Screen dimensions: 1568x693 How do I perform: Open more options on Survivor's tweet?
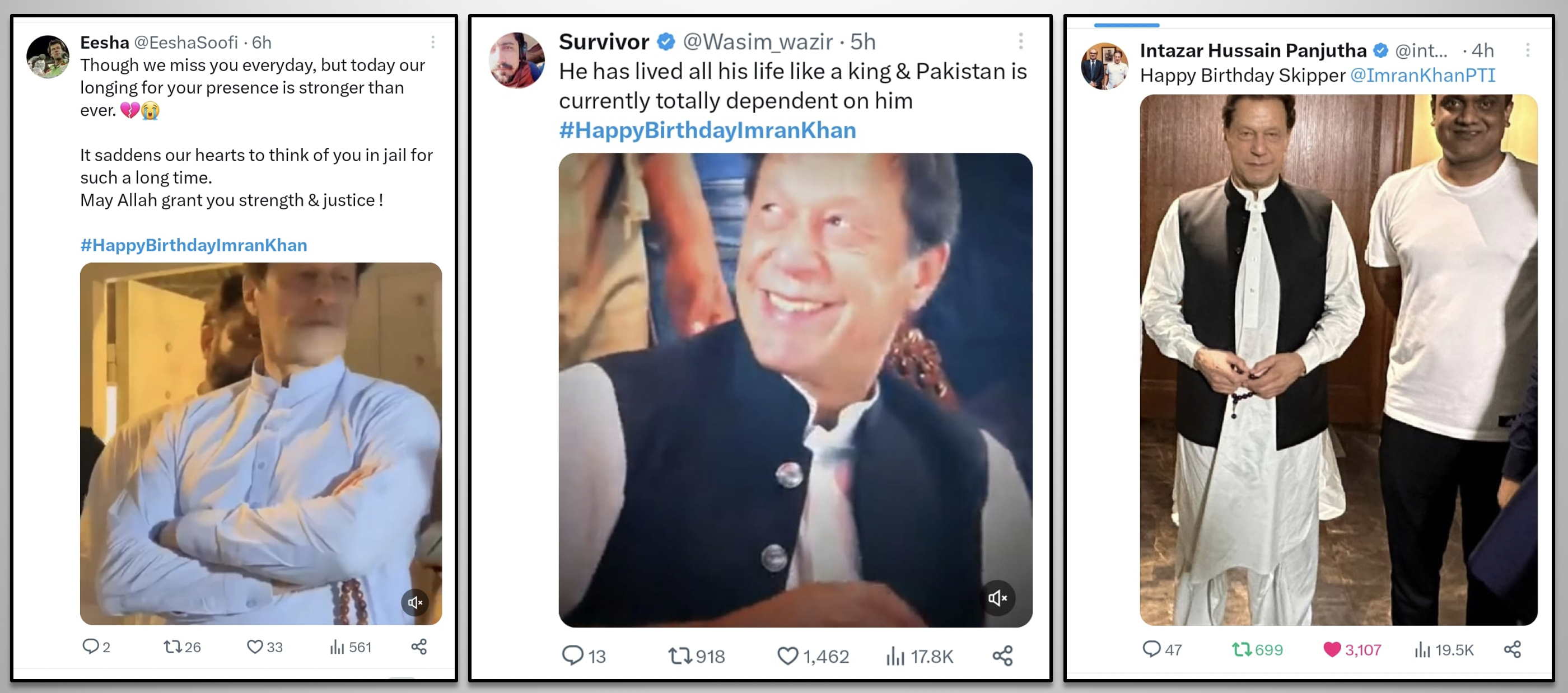(1021, 41)
